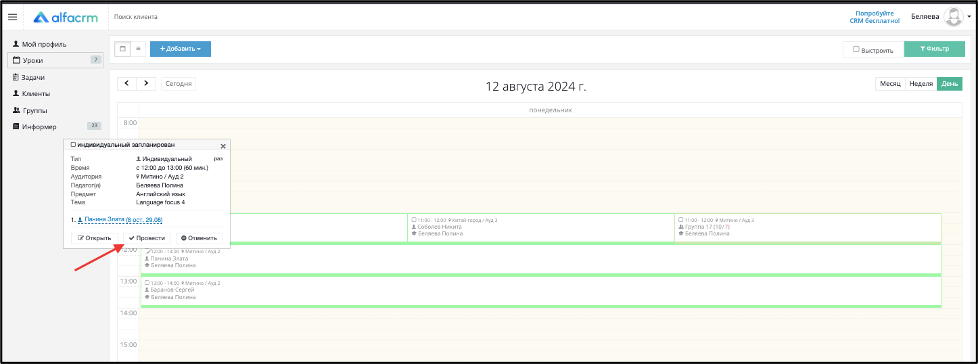The height and width of the screenshot is (364, 979).
Task: Switch to list view icon
Action: pos(138,49)
